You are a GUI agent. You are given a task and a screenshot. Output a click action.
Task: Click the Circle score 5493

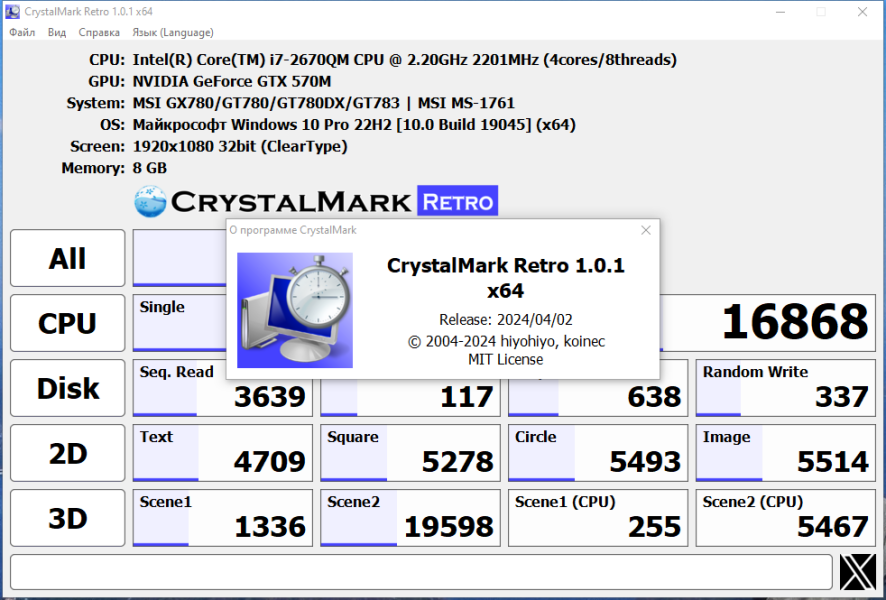[x=598, y=453]
